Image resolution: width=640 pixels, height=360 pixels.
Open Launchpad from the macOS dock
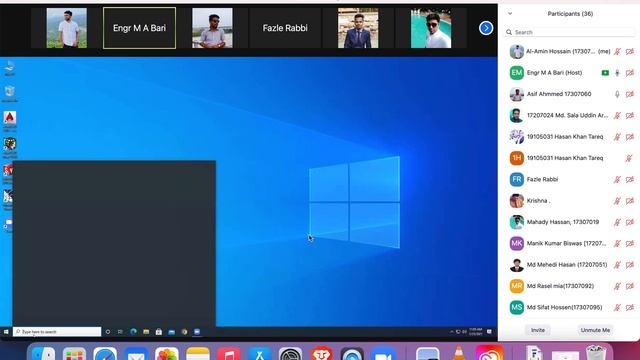[x=74, y=353]
